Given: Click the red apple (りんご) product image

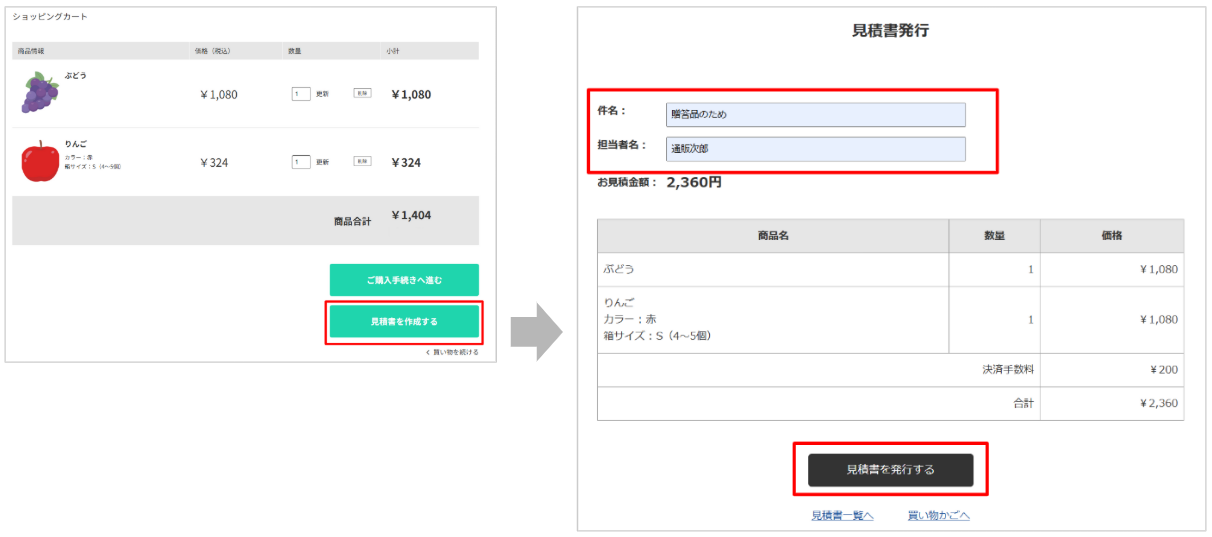Looking at the screenshot, I should point(40,161).
